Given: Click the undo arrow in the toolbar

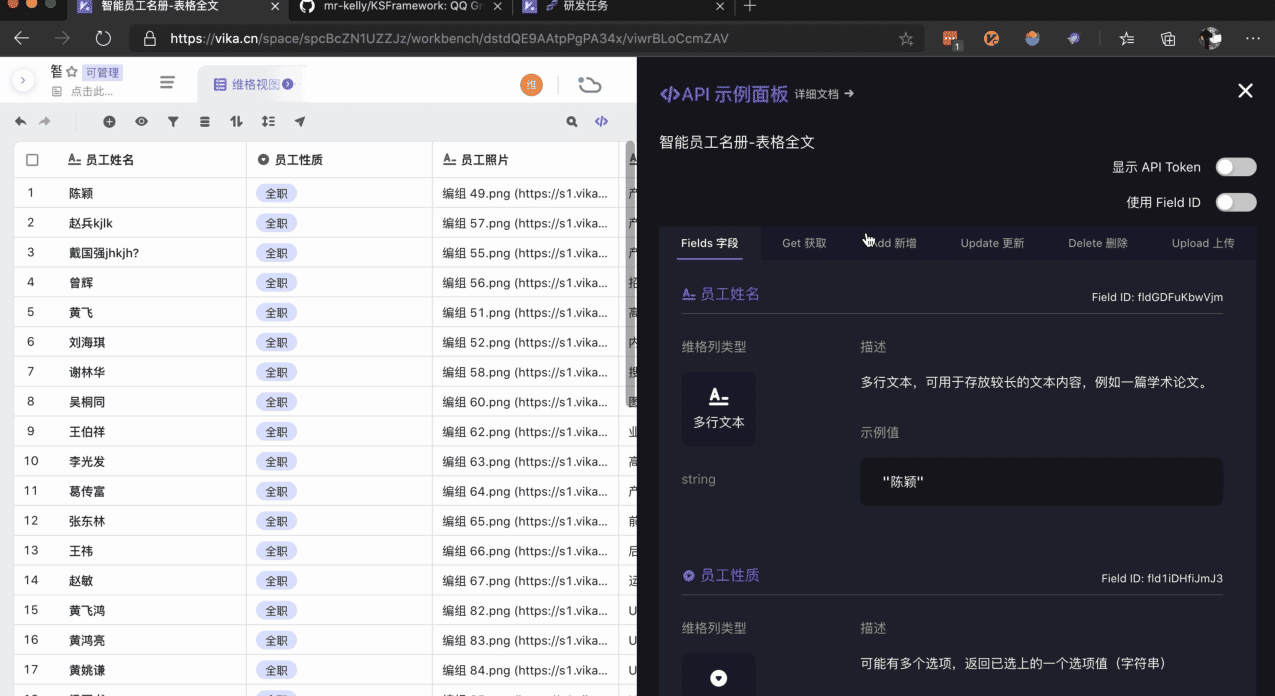Looking at the screenshot, I should click(20, 121).
